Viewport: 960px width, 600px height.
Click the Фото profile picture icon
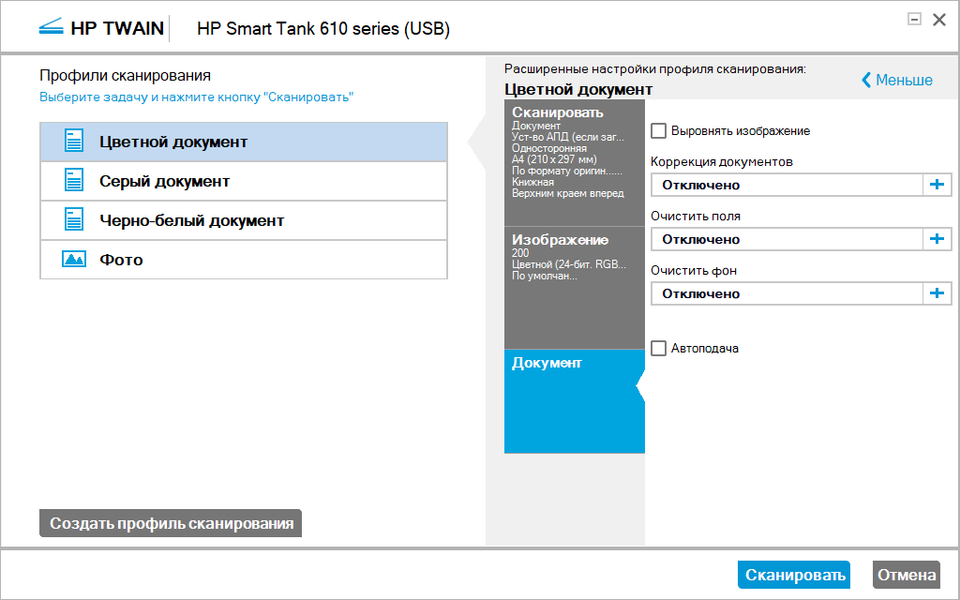(74, 260)
